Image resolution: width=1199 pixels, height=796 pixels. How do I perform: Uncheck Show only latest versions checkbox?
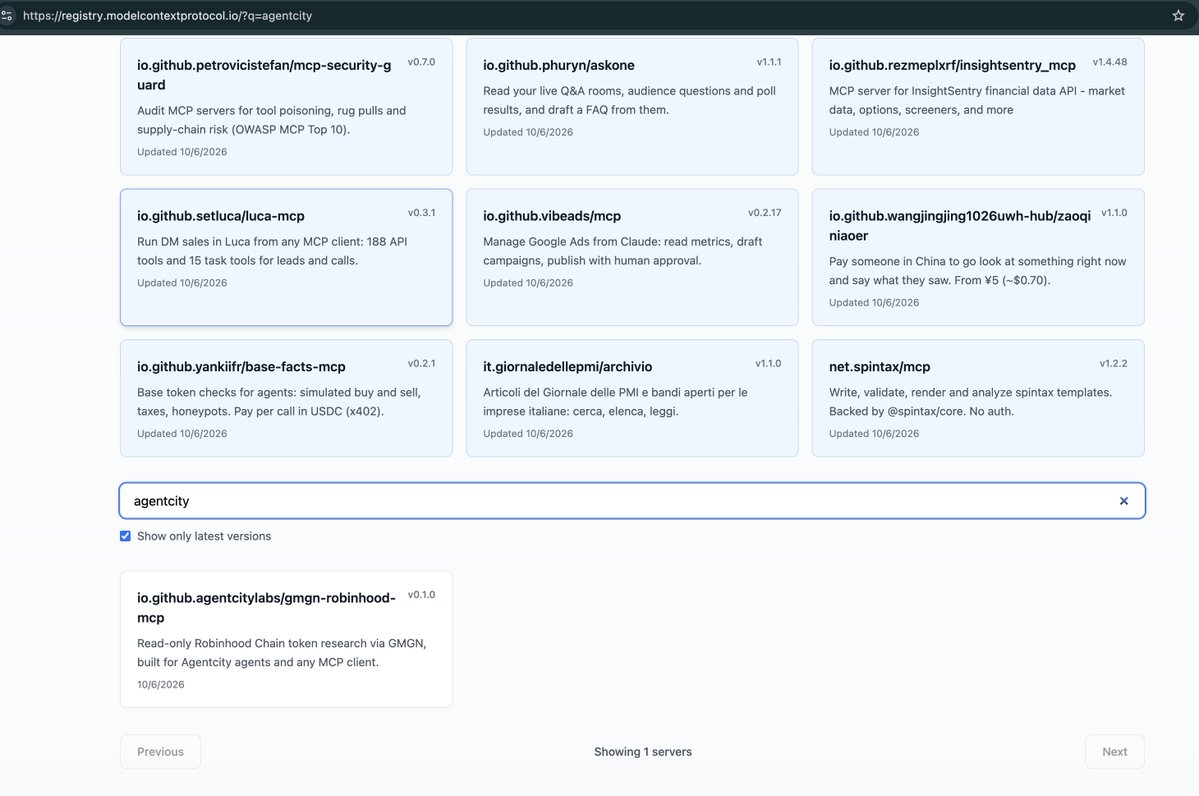125,536
